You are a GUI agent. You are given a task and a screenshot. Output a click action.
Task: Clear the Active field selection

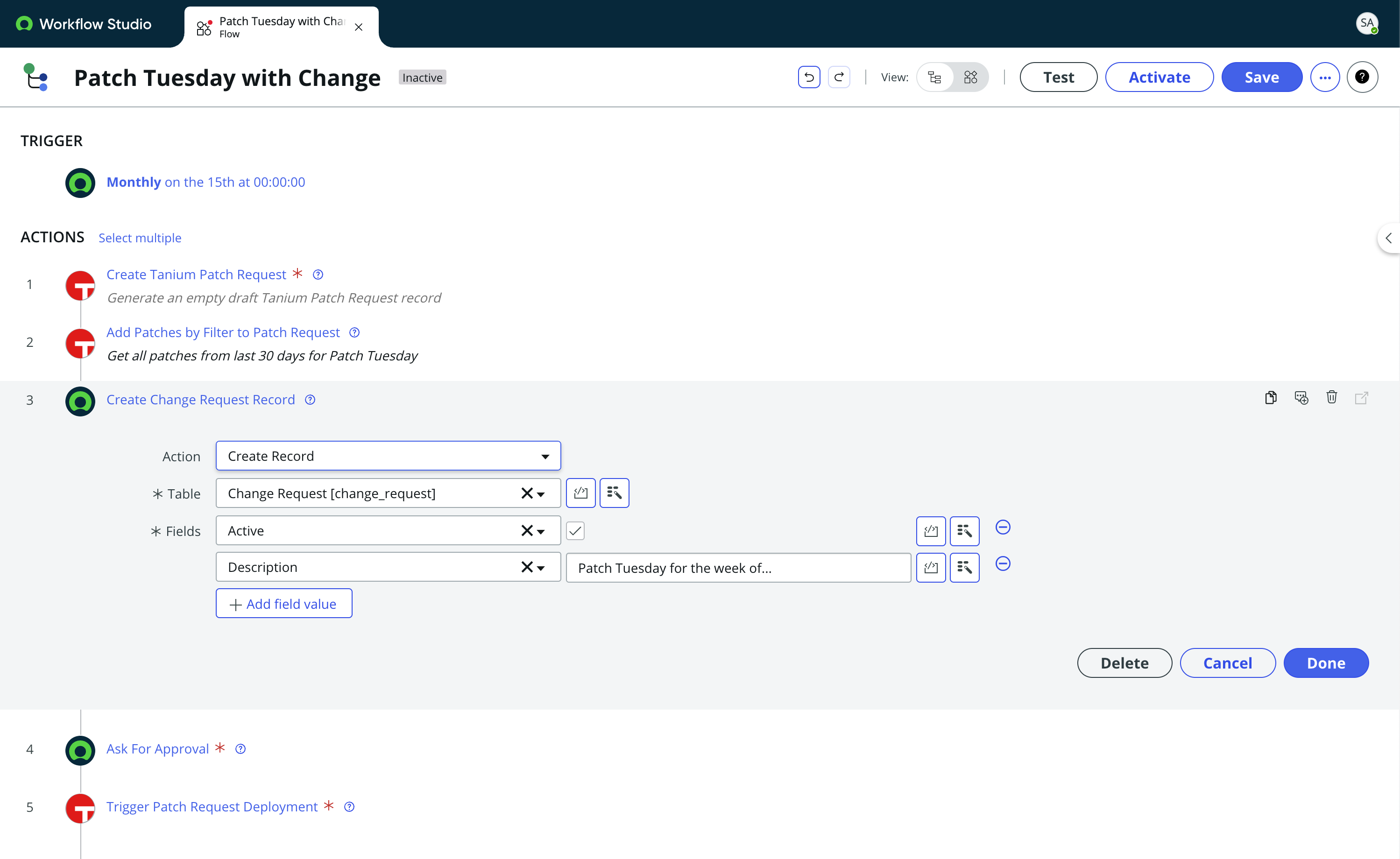527,530
